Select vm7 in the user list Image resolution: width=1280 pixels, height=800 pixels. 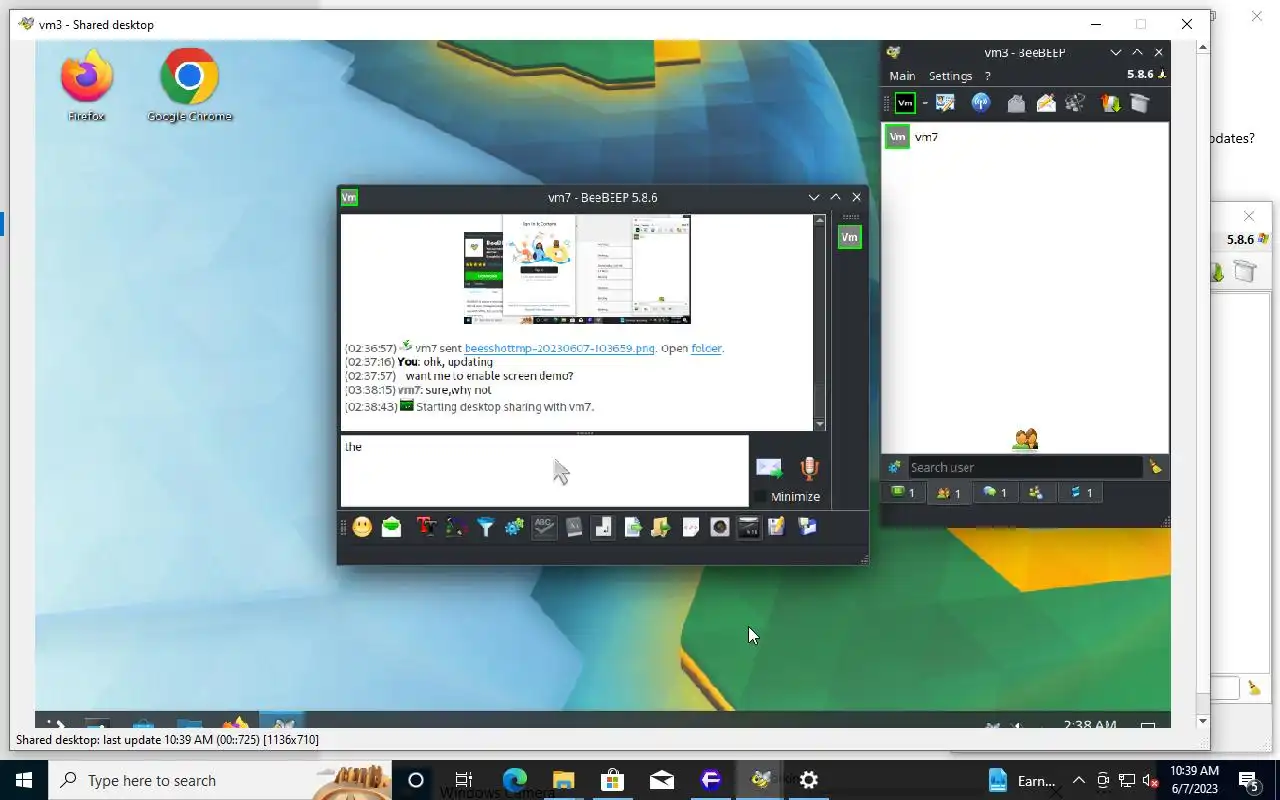point(1025,138)
